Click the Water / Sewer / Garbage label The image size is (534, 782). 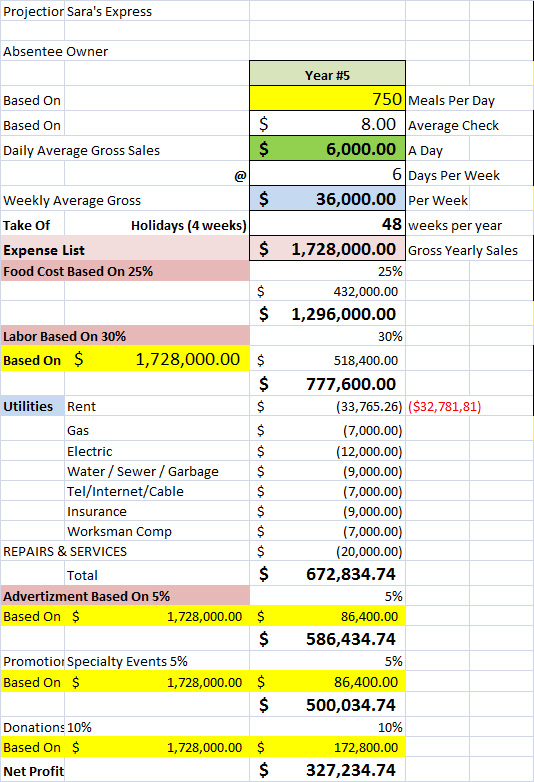143,471
